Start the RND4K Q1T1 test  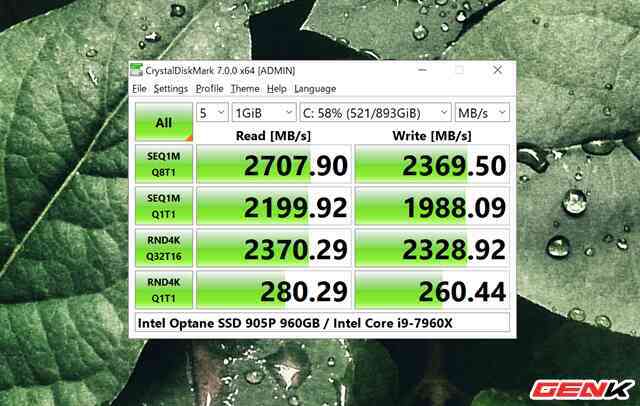click(164, 290)
